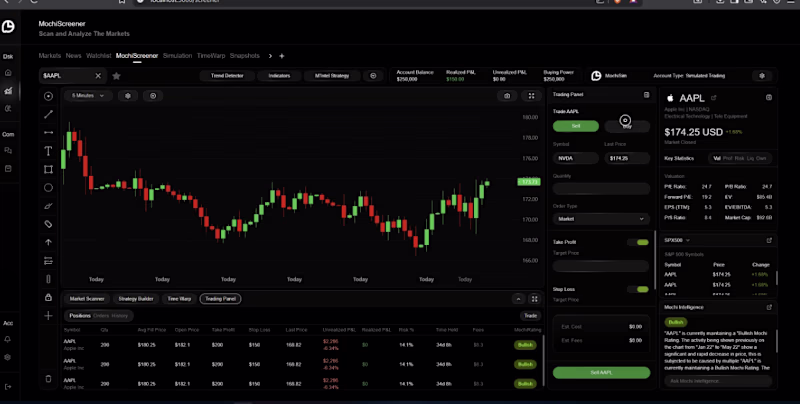Viewport: 800px width, 404px height.
Task: Open the Simulation tab
Action: pyautogui.click(x=178, y=56)
